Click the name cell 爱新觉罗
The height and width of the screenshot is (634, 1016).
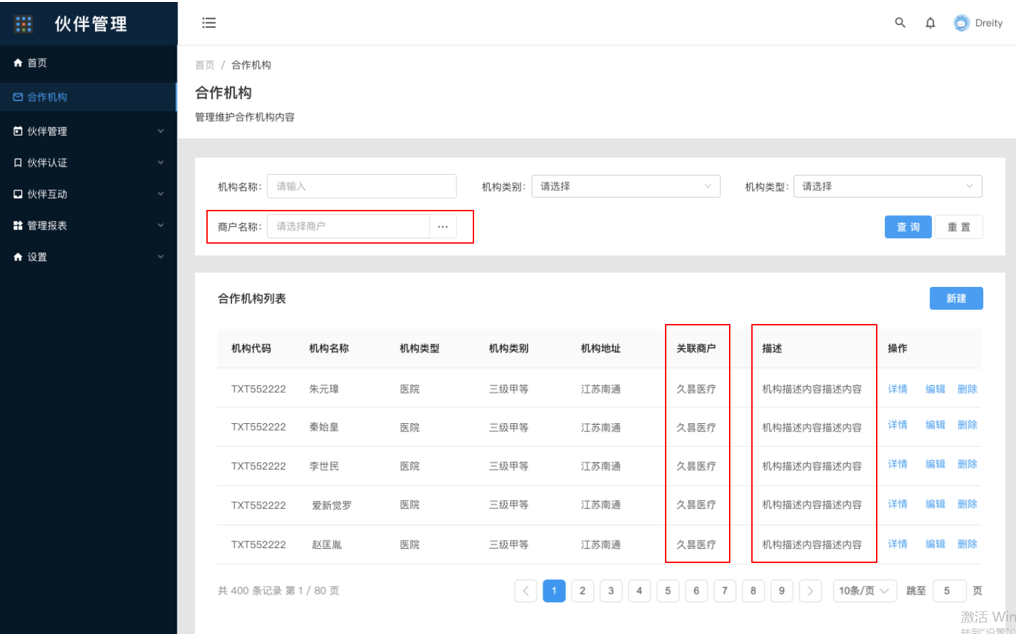pyautogui.click(x=332, y=505)
